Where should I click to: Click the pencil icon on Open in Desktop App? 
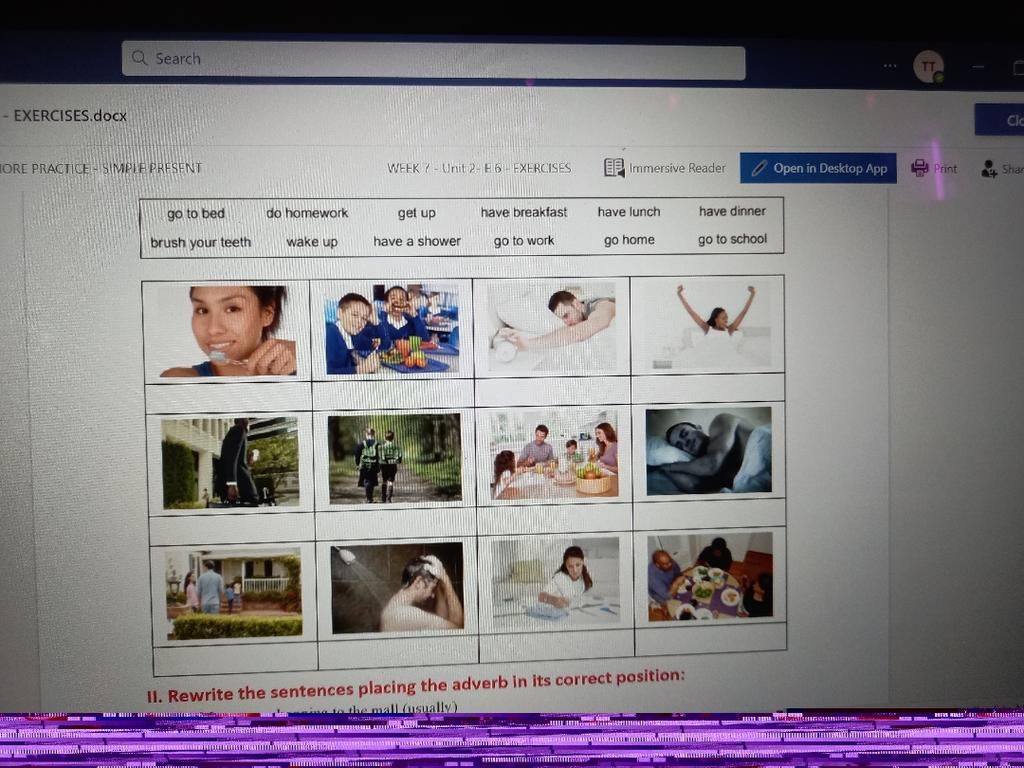tap(758, 168)
